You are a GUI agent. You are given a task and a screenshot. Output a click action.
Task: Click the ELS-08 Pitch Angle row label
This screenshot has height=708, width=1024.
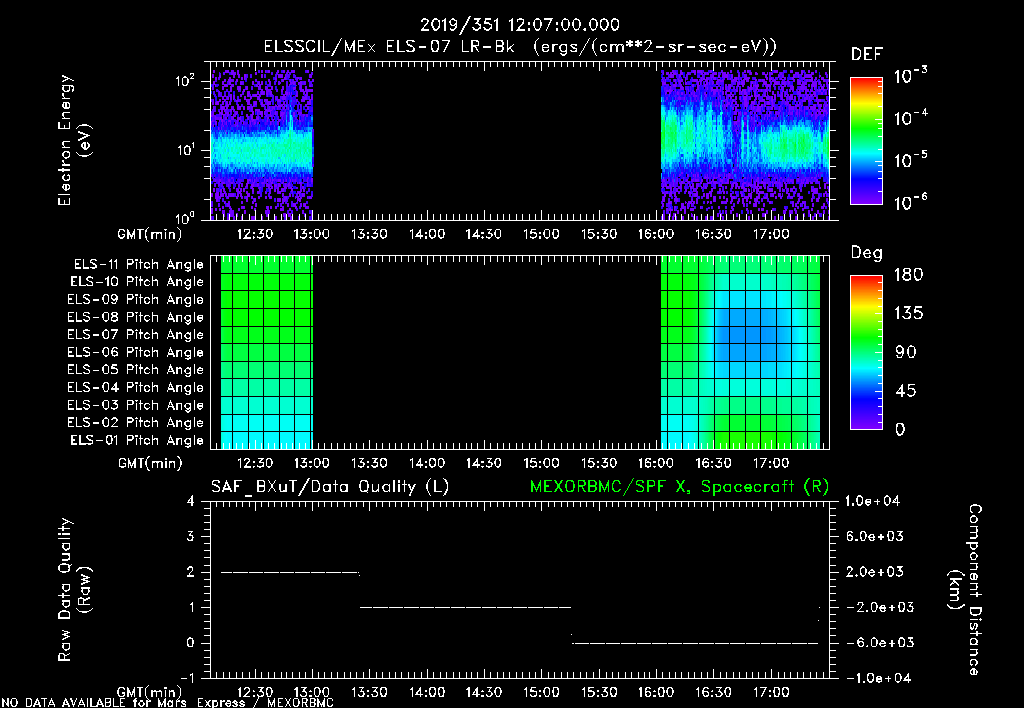(x=135, y=317)
